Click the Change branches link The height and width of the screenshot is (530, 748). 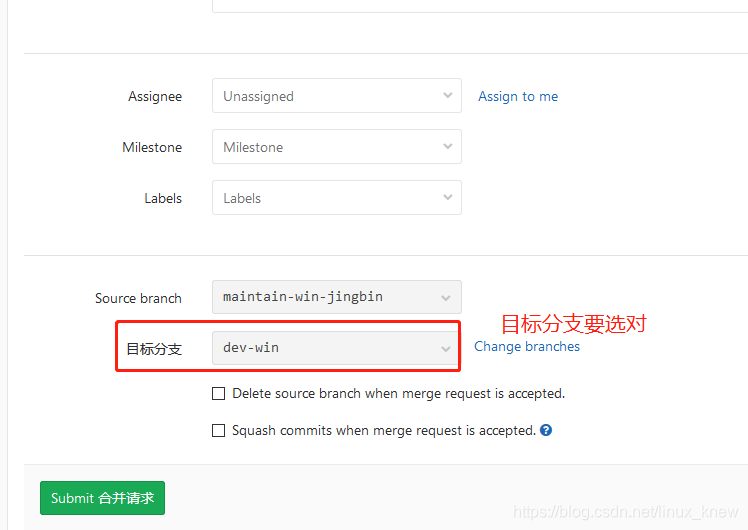click(527, 346)
